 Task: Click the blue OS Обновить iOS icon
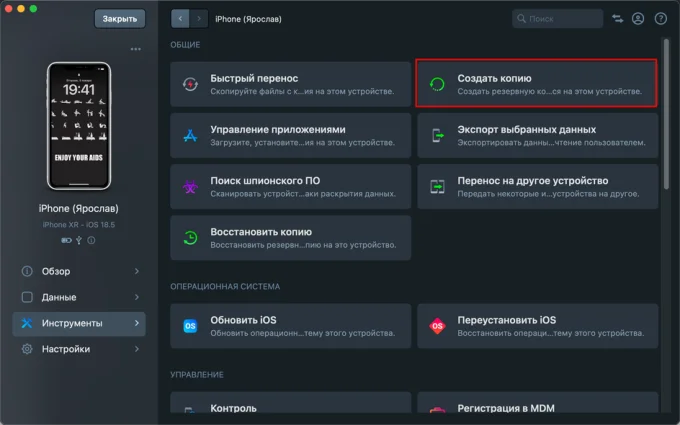click(190, 326)
